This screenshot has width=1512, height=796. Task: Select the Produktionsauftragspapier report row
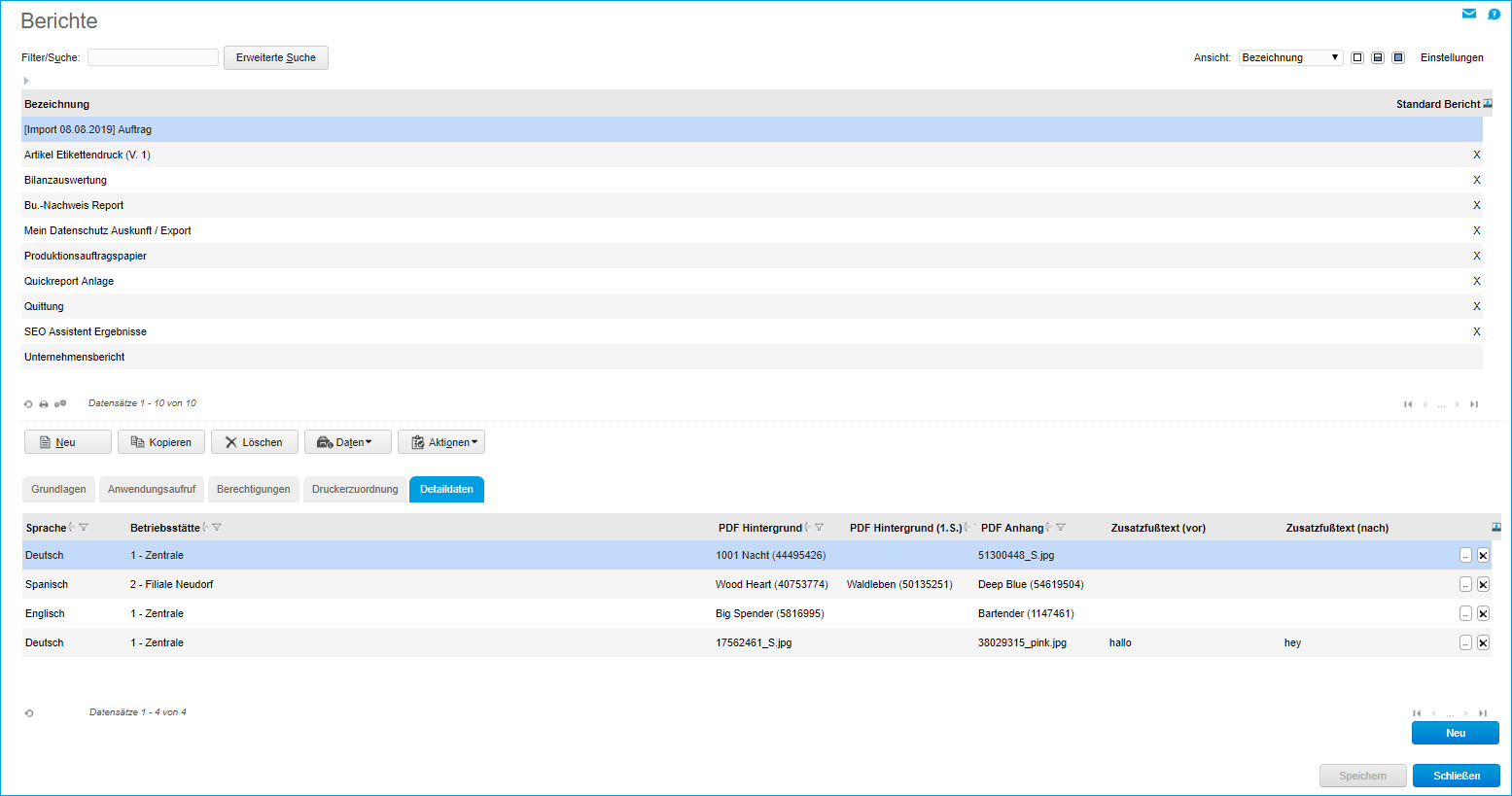pos(752,256)
